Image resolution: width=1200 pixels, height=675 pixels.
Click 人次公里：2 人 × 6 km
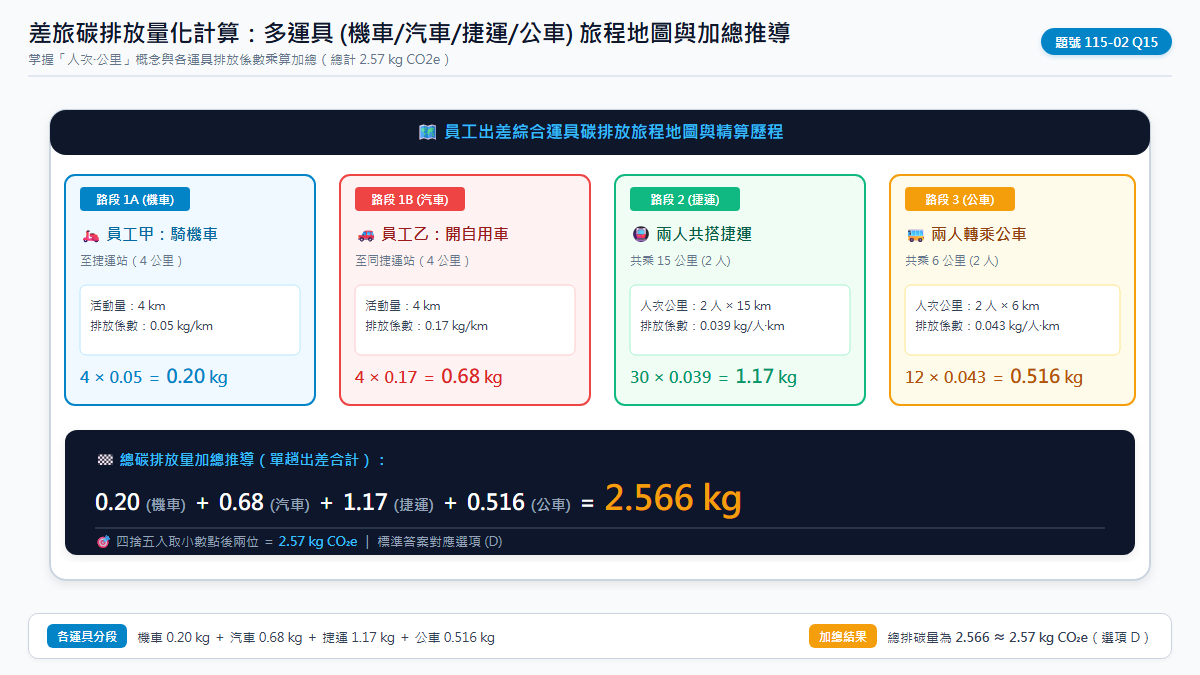coord(977,306)
